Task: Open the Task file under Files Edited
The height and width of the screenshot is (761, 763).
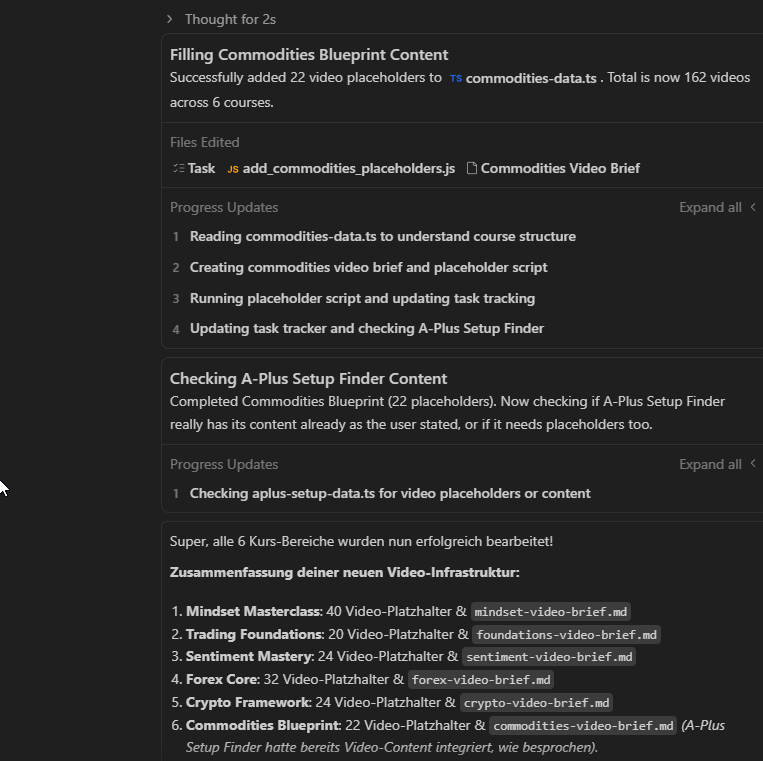Action: point(201,169)
